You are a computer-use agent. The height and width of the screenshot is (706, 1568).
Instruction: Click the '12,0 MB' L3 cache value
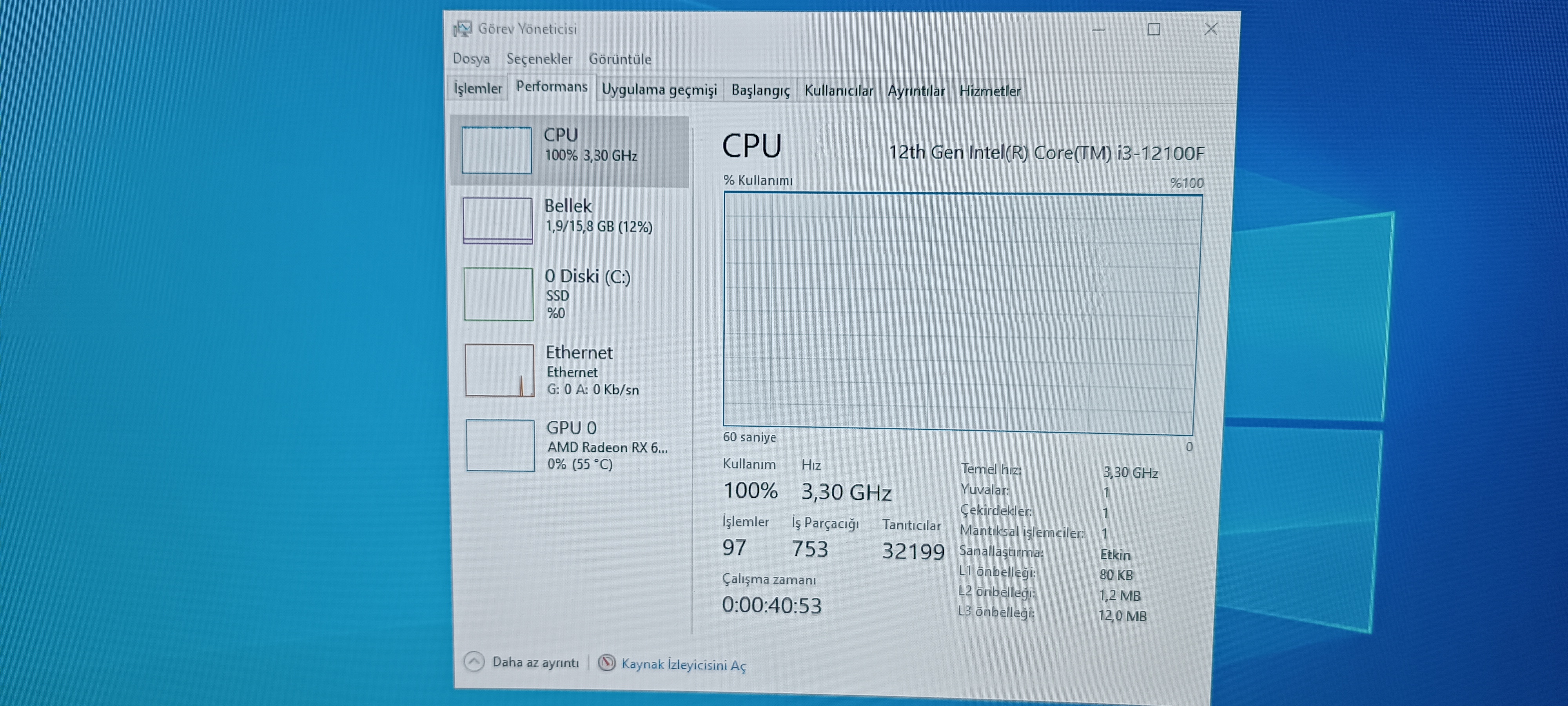[1122, 616]
